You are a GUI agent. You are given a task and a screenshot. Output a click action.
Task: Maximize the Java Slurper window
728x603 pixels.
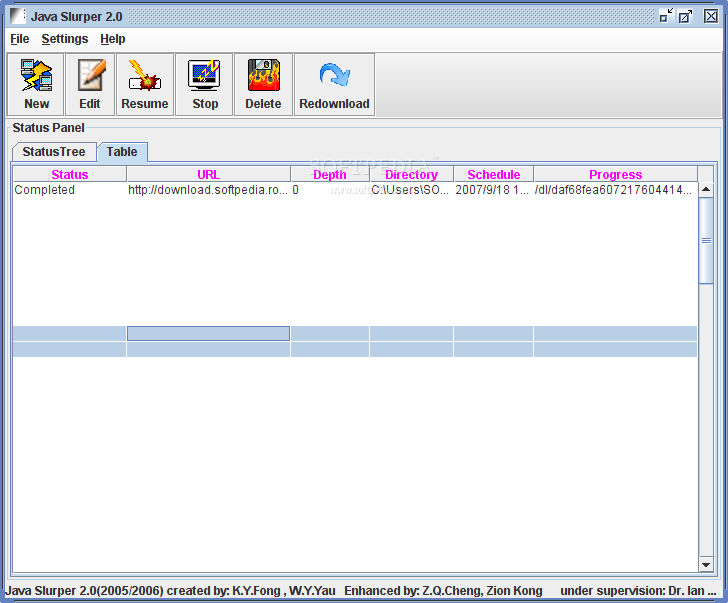tap(685, 16)
